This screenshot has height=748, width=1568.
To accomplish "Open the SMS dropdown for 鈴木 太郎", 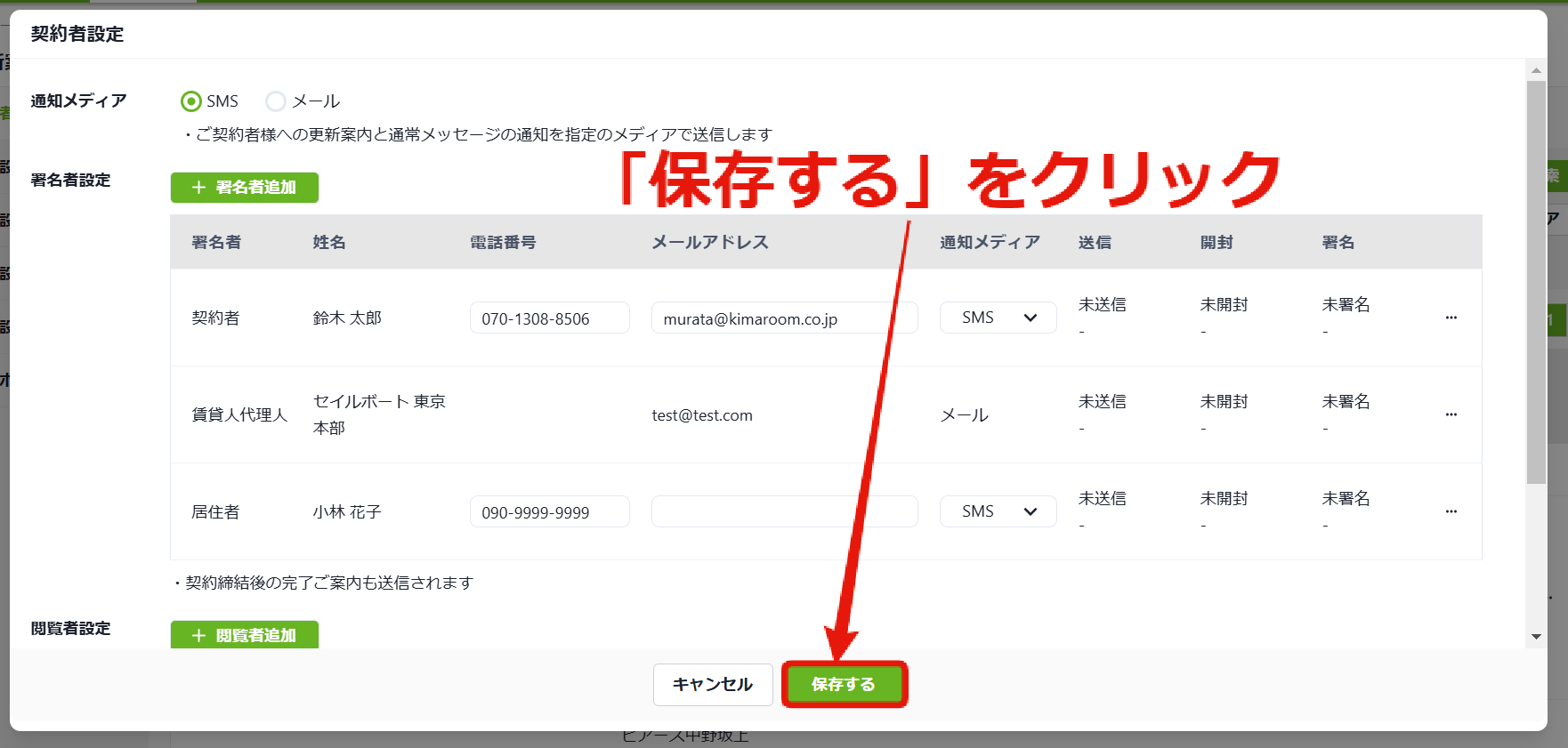I will pyautogui.click(x=998, y=318).
